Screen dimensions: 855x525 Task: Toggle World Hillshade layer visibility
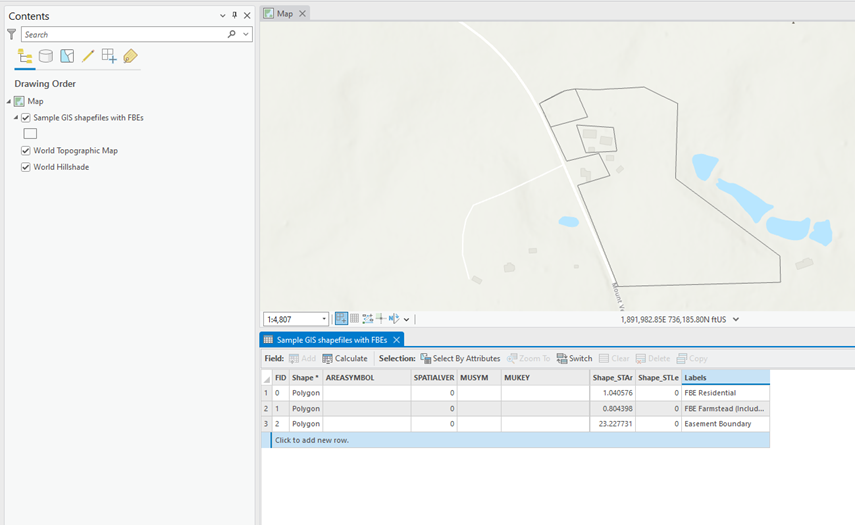pos(26,167)
